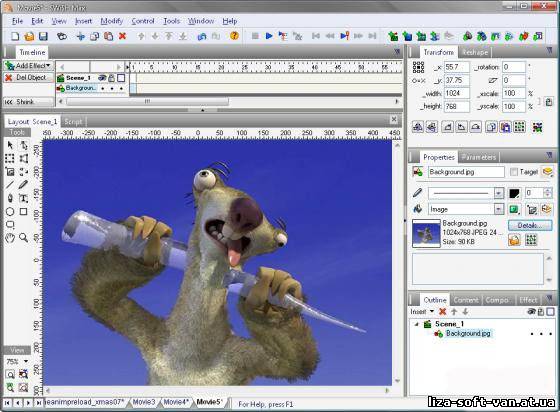Click the line width stepper arrows
The width and height of the screenshot is (560, 412).
pyautogui.click(x=548, y=193)
